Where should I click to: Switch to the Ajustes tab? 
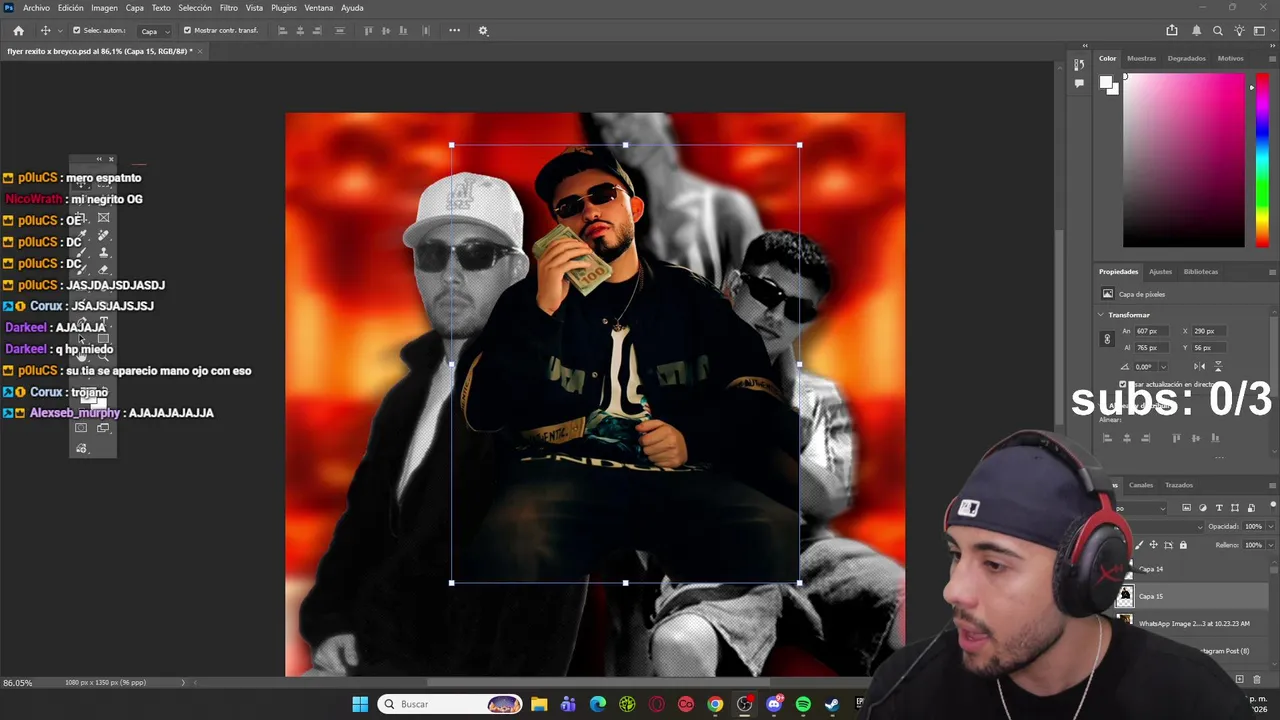pos(1160,272)
